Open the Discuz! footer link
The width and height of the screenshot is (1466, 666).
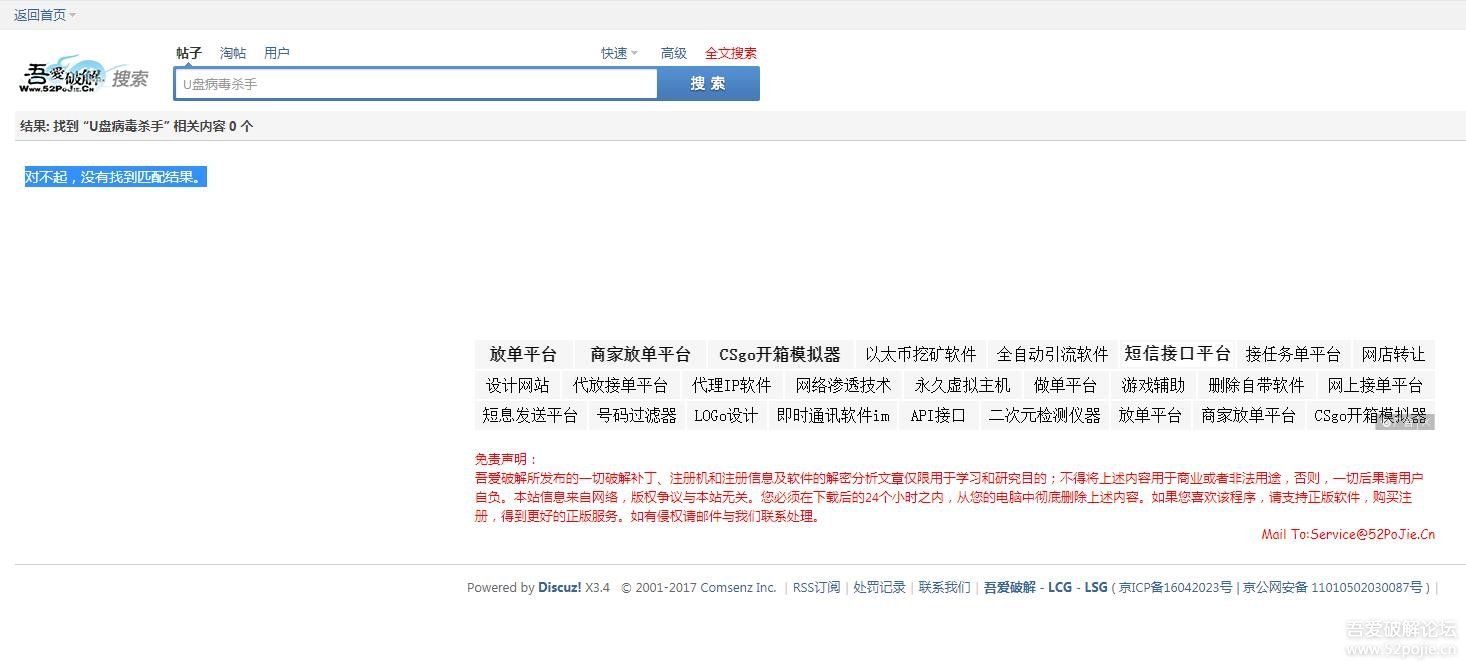560,587
